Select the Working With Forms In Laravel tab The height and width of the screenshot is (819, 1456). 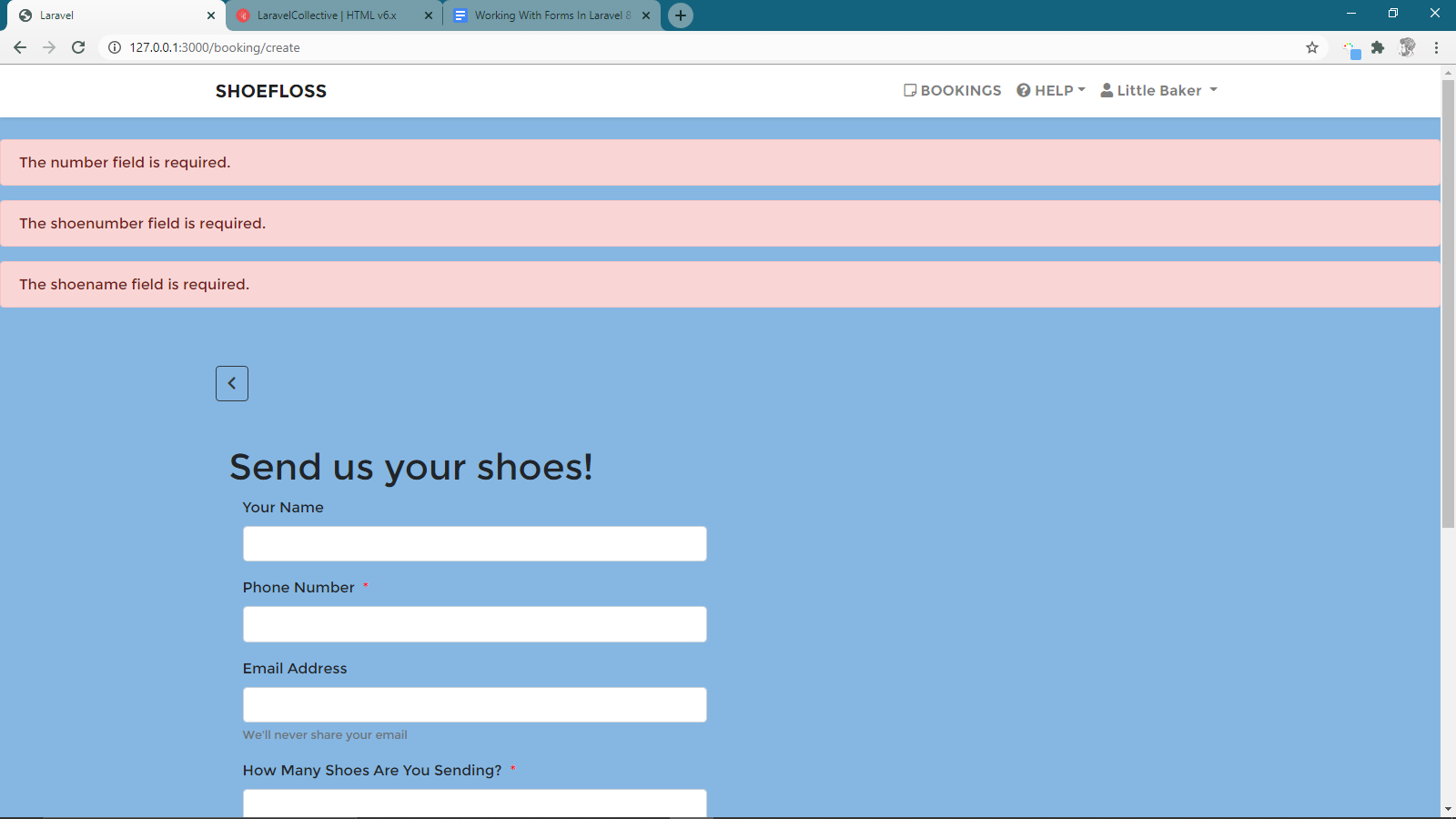click(x=544, y=15)
